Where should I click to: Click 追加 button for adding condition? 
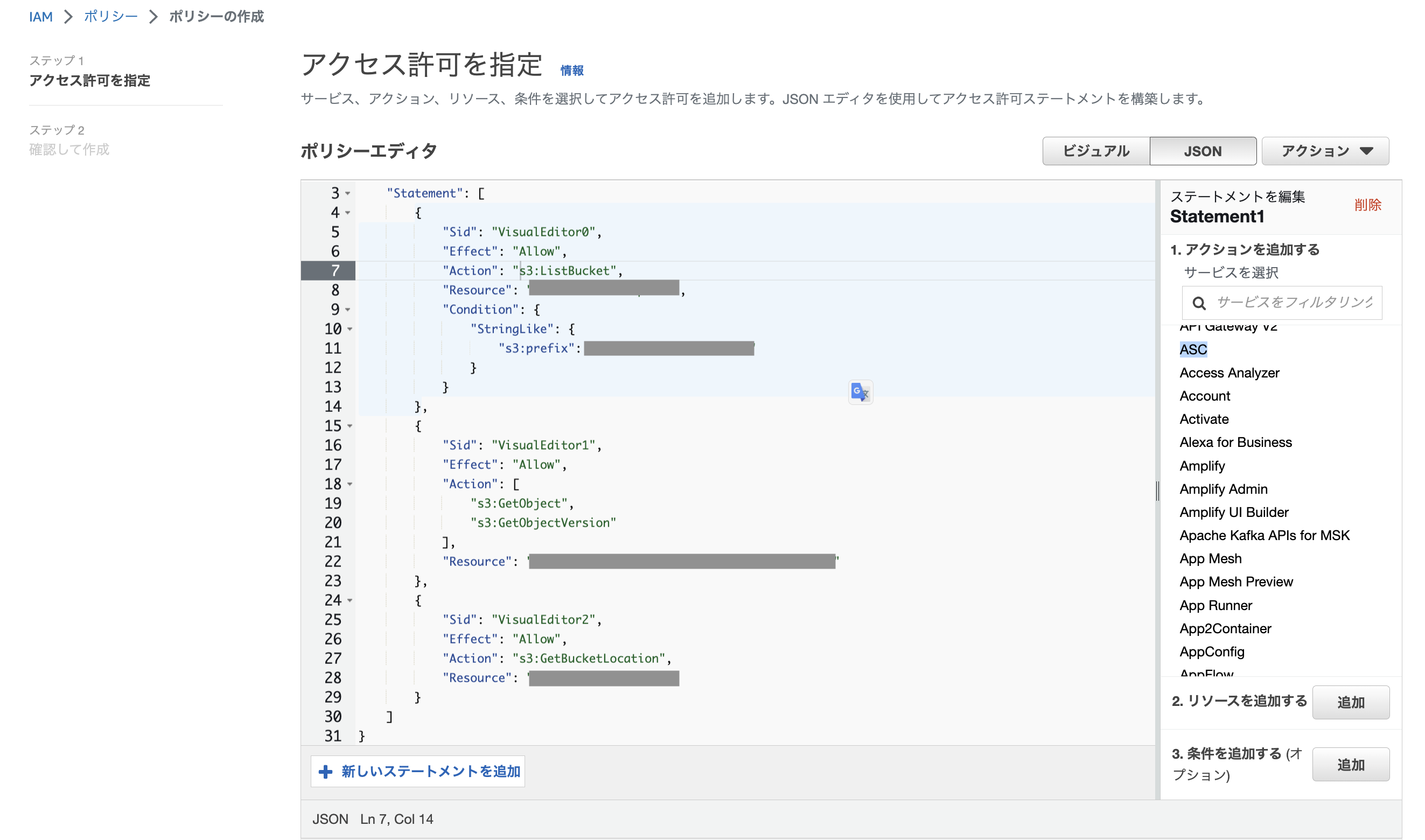1350,764
